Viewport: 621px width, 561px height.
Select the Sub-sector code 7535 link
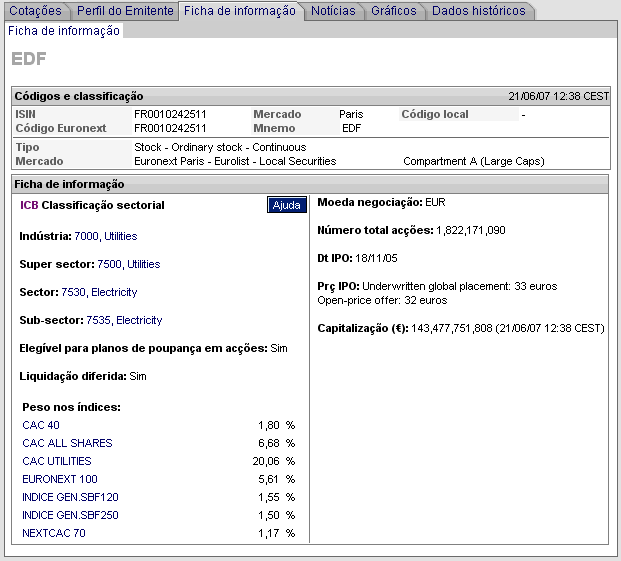[98, 320]
